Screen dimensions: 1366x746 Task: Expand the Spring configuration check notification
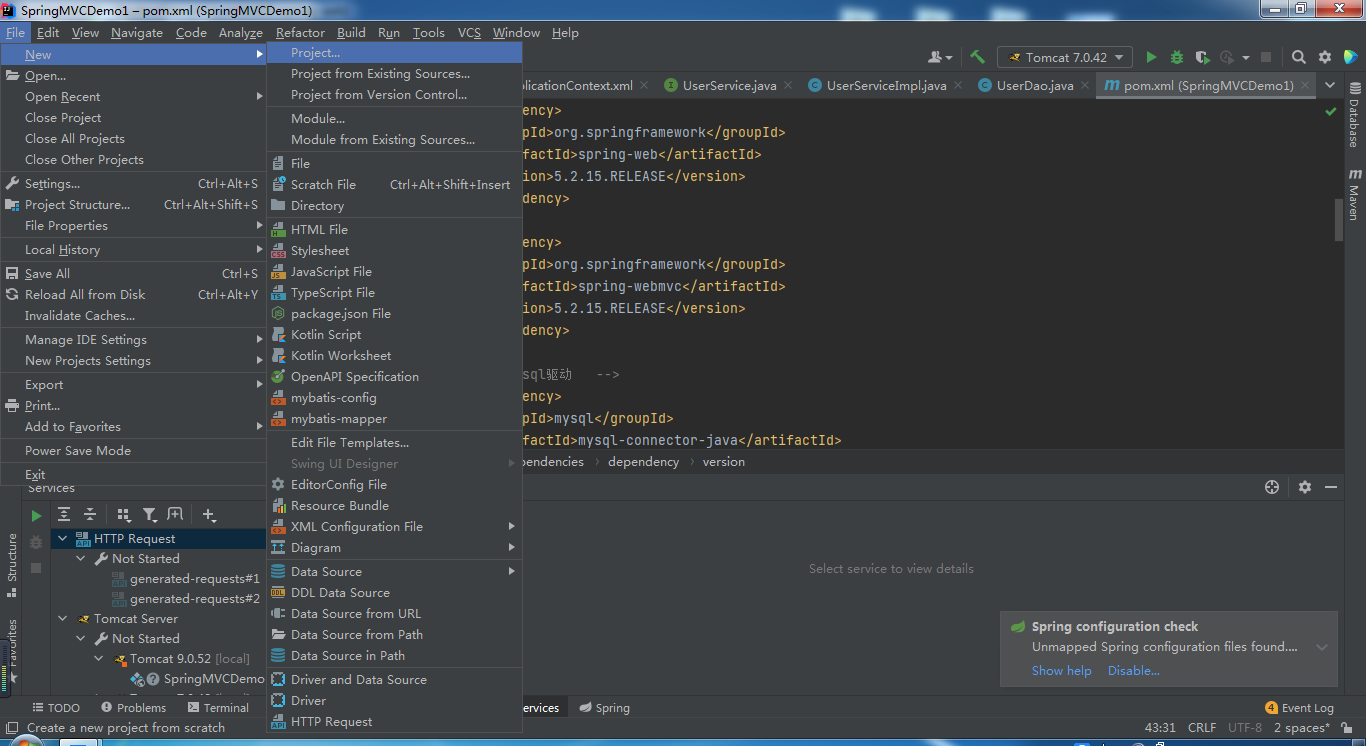pos(1322,647)
